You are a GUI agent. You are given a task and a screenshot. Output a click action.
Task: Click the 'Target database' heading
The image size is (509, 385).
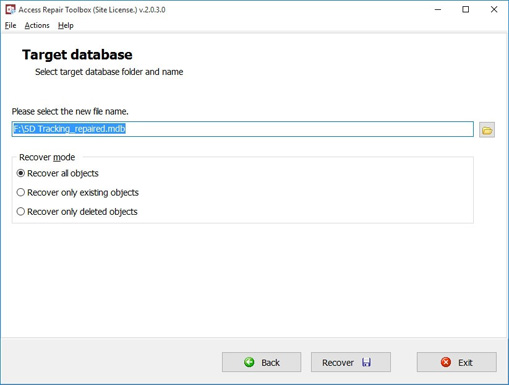click(x=77, y=55)
